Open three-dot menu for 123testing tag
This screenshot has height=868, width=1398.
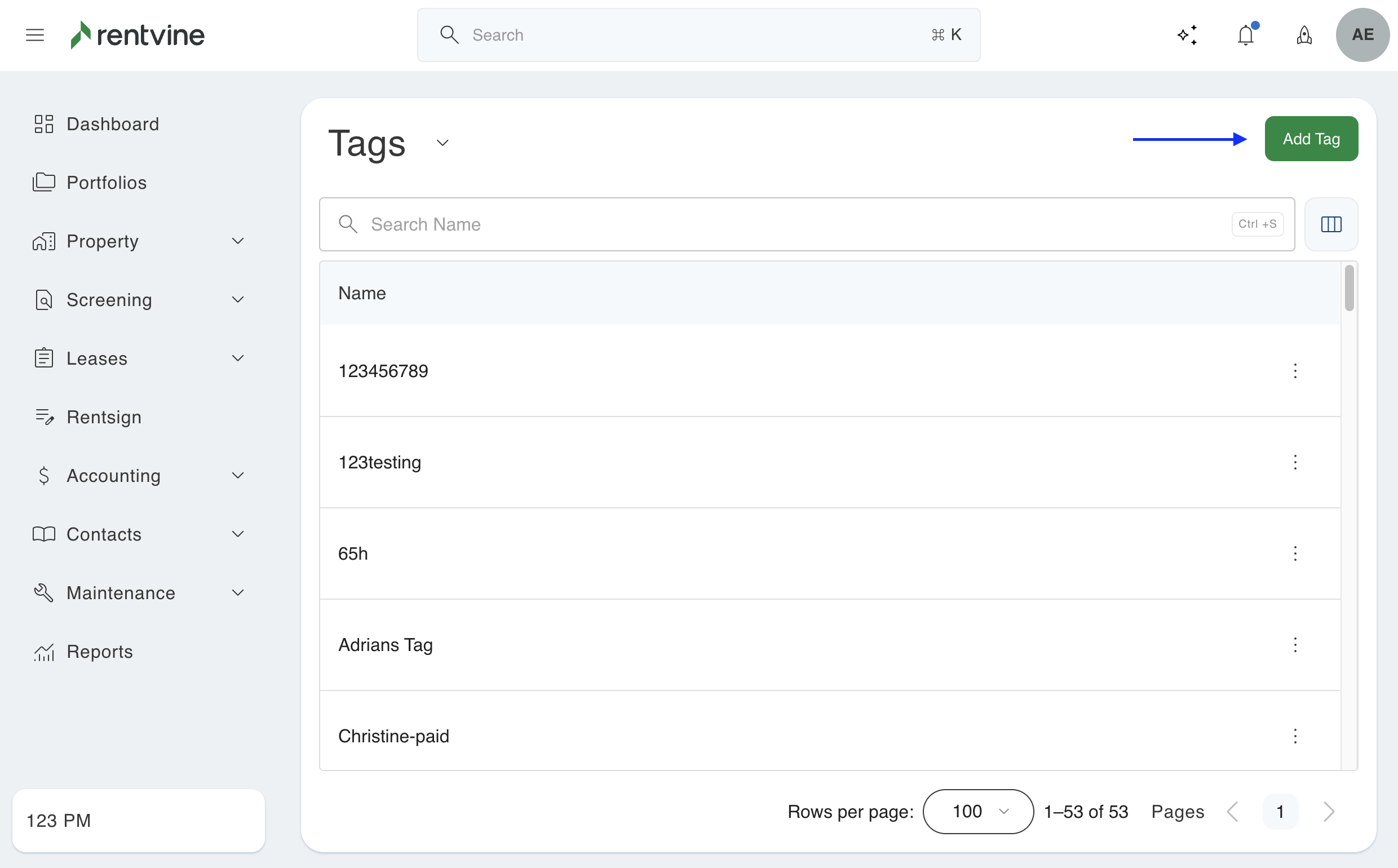[x=1295, y=462]
